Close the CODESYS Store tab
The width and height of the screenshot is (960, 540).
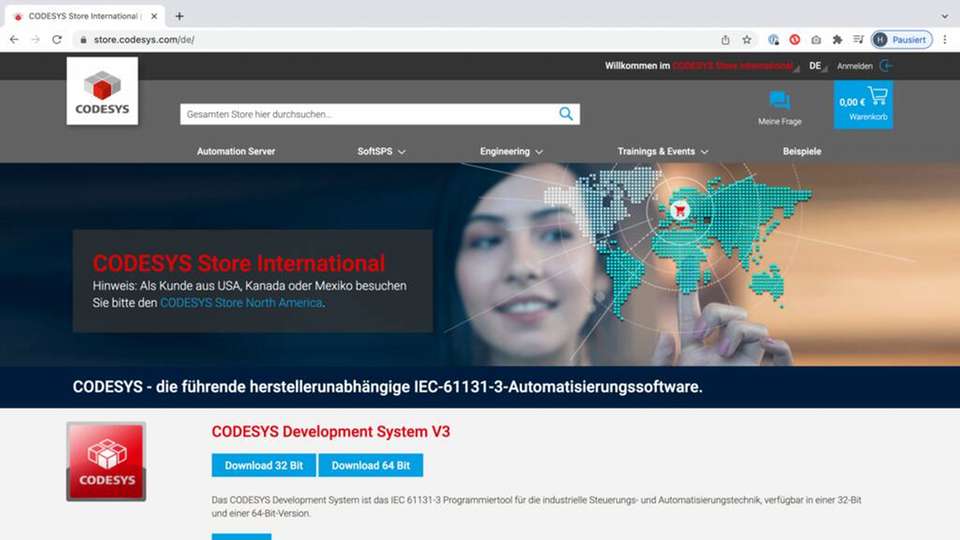click(x=154, y=17)
